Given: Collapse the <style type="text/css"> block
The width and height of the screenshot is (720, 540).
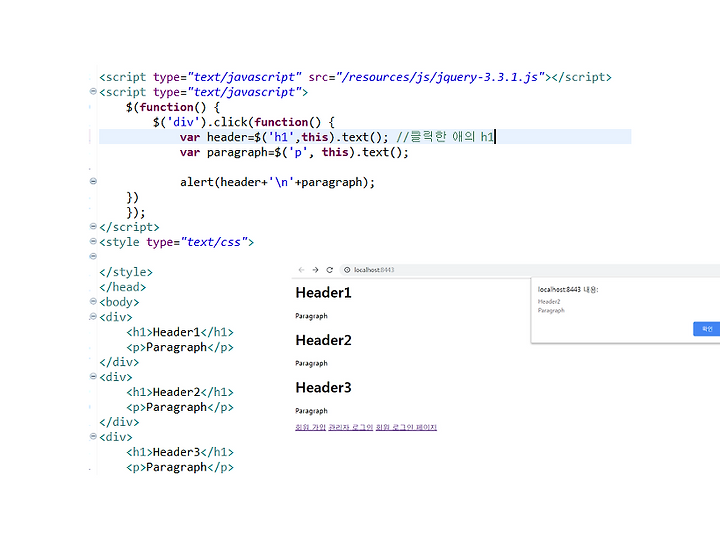Looking at the screenshot, I should click(x=93, y=242).
